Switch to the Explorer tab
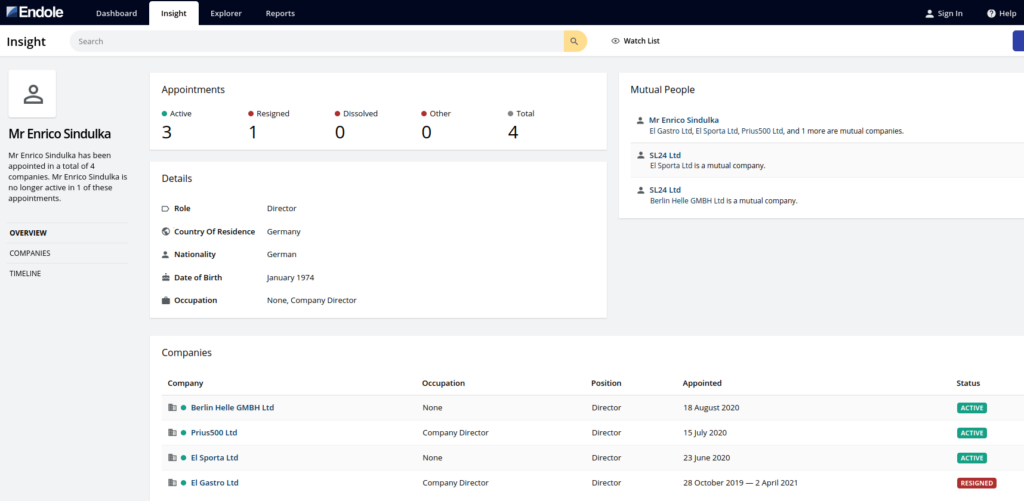This screenshot has width=1024, height=501. pyautogui.click(x=226, y=13)
